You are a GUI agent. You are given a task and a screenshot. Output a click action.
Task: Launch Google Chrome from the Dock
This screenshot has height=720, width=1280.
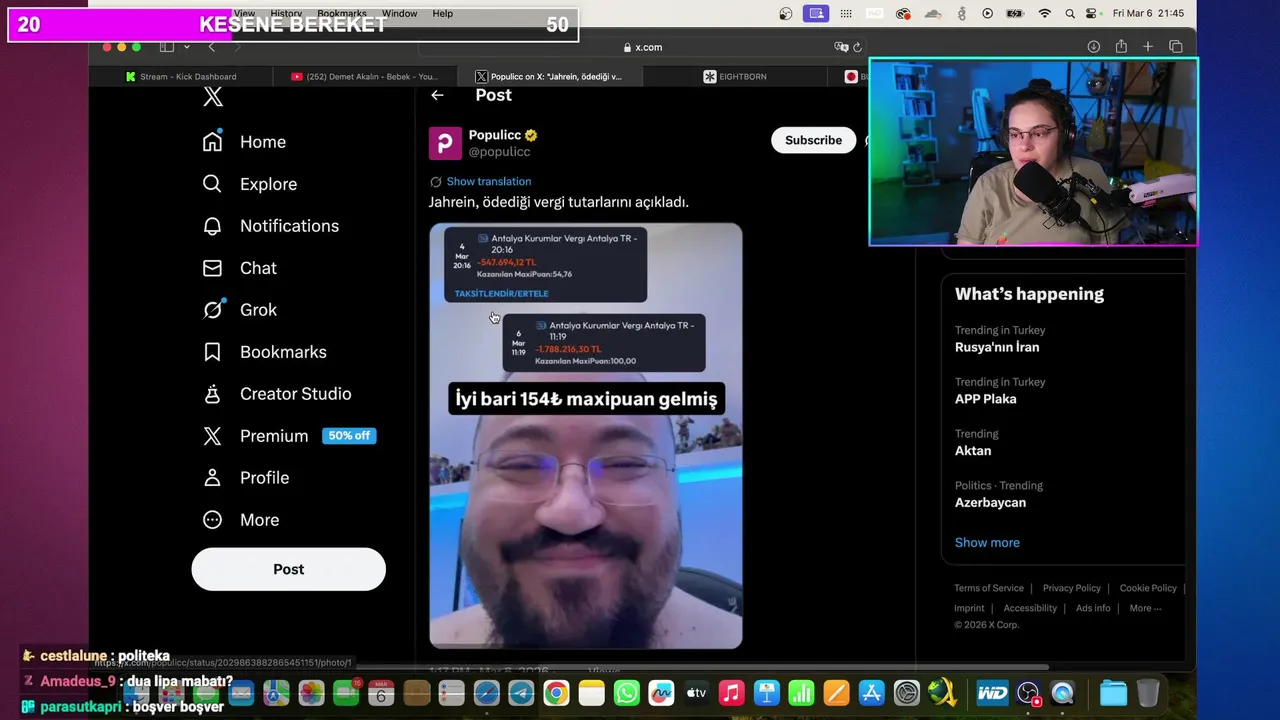(556, 693)
